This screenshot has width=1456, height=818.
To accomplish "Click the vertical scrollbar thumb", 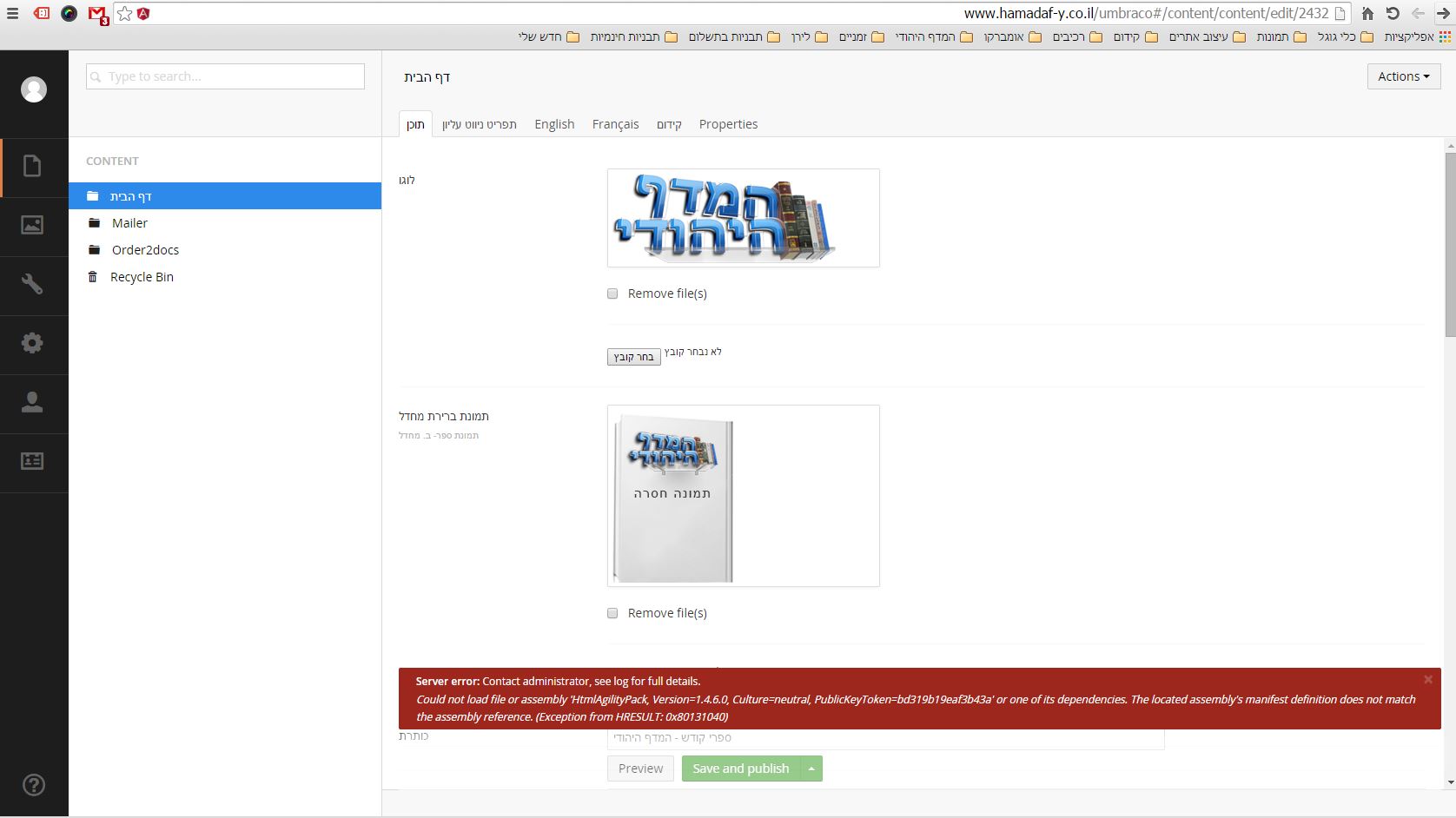I will 1450,245.
